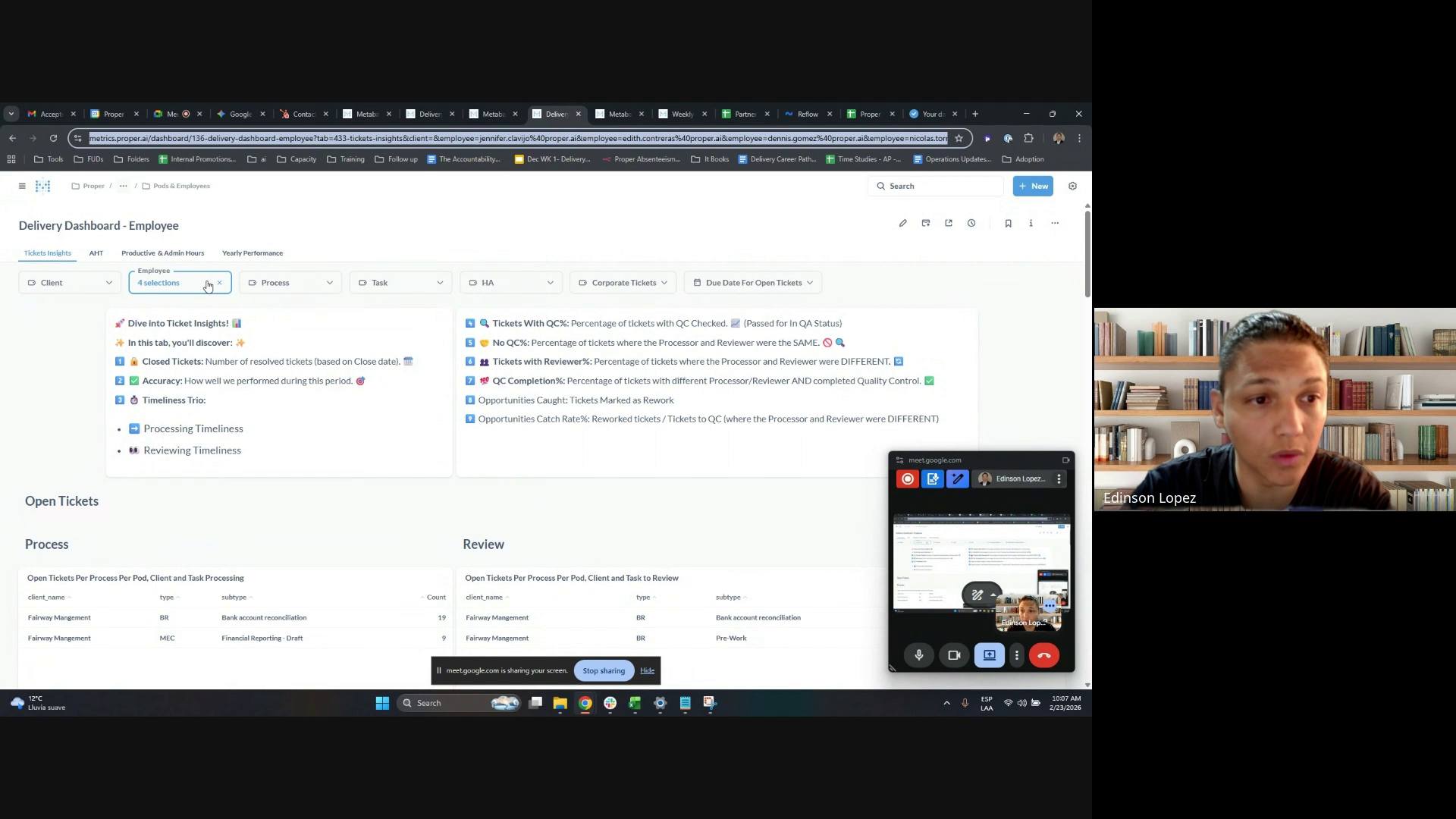1456x819 pixels.
Task: Switch to the AHT tab
Action: pos(96,253)
